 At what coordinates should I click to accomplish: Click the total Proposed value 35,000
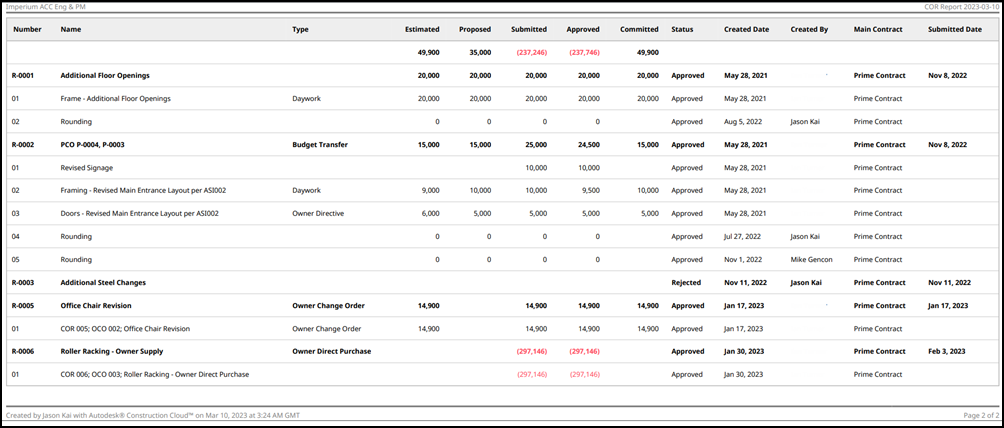click(480, 53)
